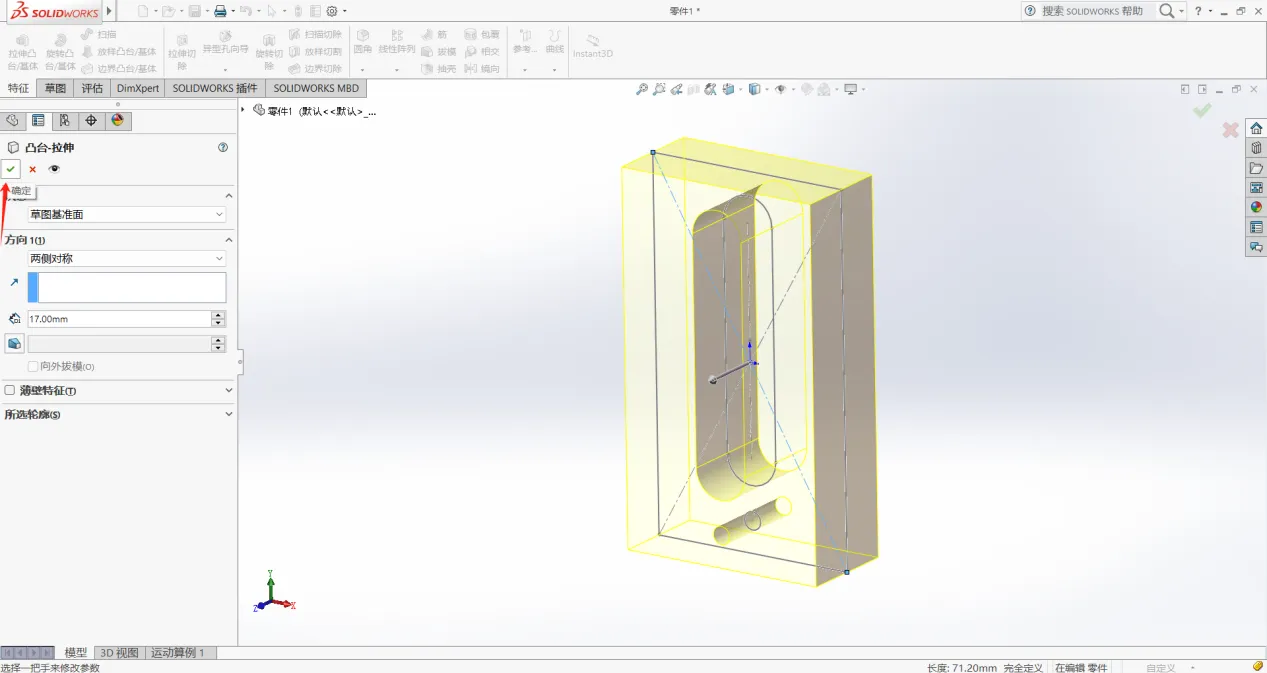The width and height of the screenshot is (1267, 673).
Task: Open the DisplayManager color ball tab
Action: click(117, 121)
